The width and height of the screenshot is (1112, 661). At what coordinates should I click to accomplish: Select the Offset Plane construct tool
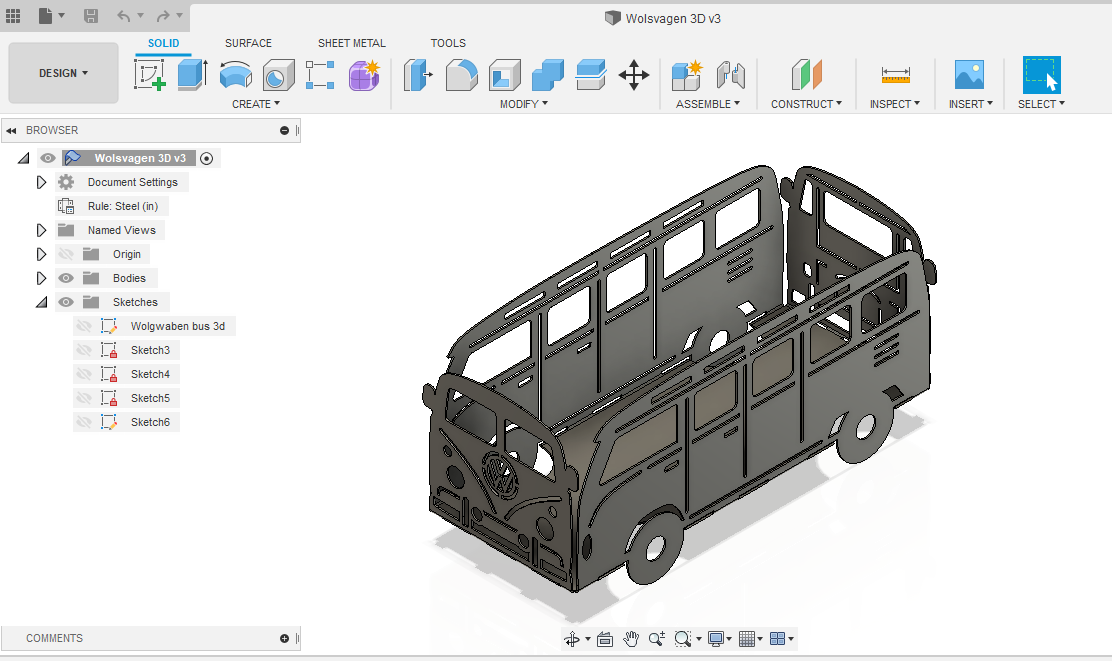(x=806, y=74)
